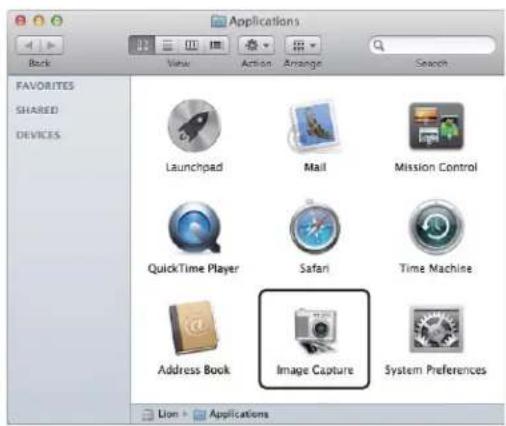Click the "System Preferences" label text
The height and width of the screenshot is (426, 506).
pyautogui.click(x=435, y=370)
